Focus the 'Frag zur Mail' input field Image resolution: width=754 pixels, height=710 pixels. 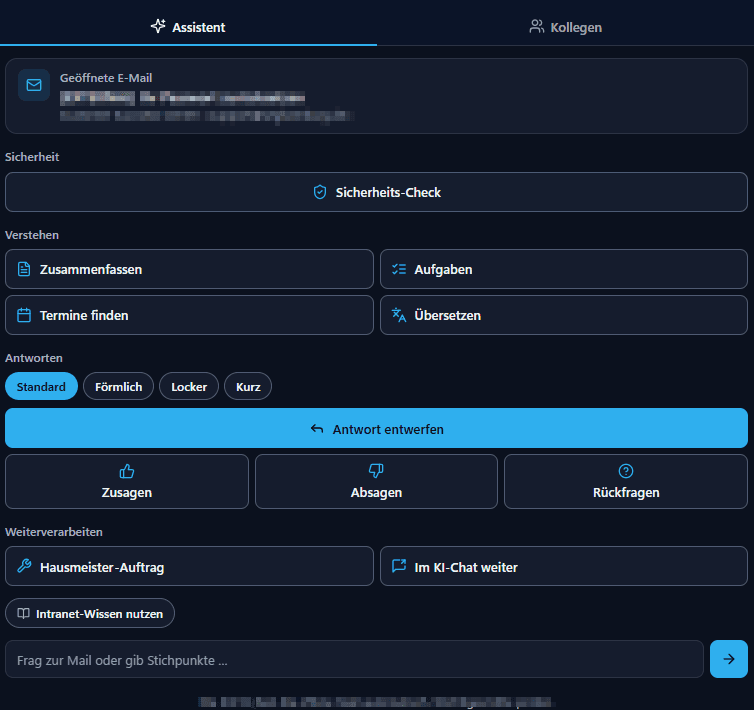click(354, 659)
